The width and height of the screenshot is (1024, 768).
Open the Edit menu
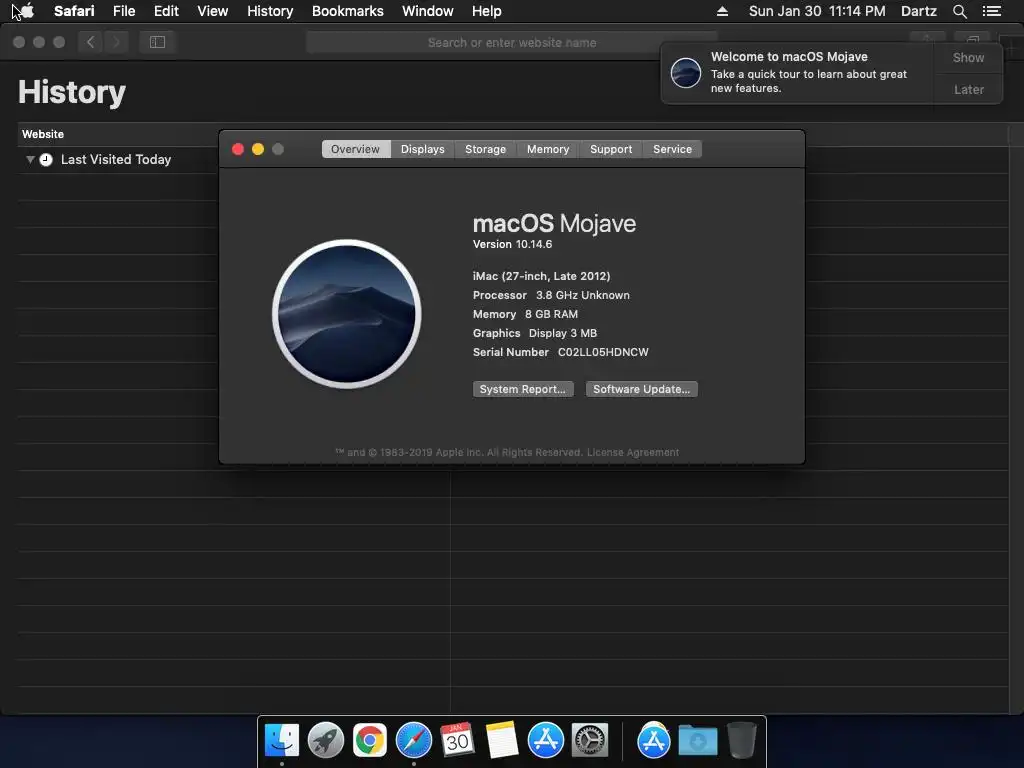[x=166, y=11]
